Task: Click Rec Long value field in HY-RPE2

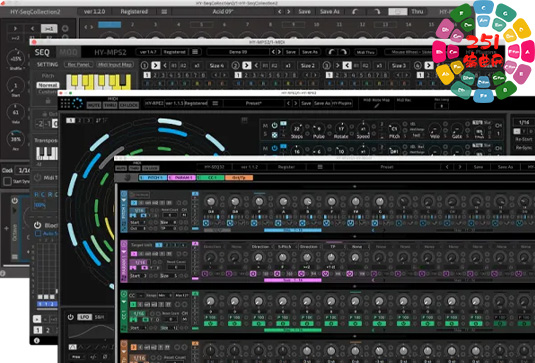Action: [442, 106]
